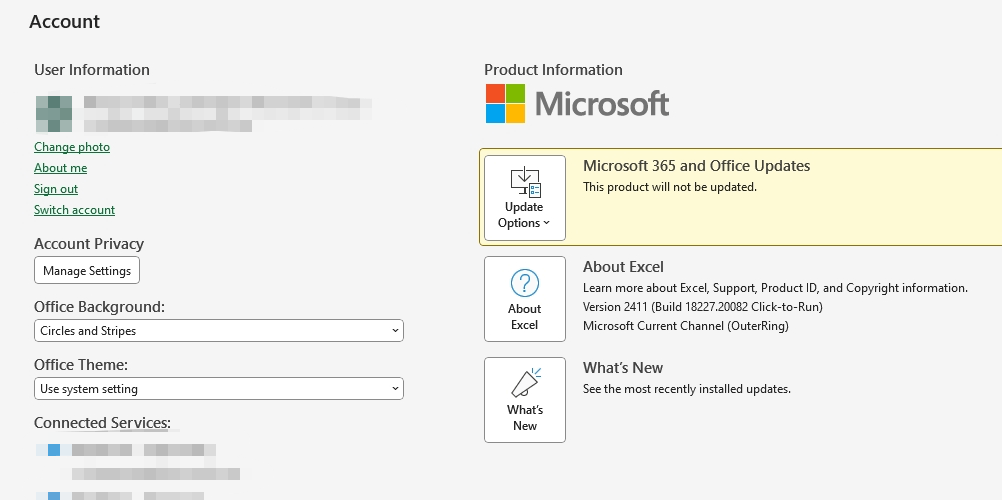Viewport: 1002px width, 500px height.
Task: Click the Product Information heading
Action: tap(553, 70)
